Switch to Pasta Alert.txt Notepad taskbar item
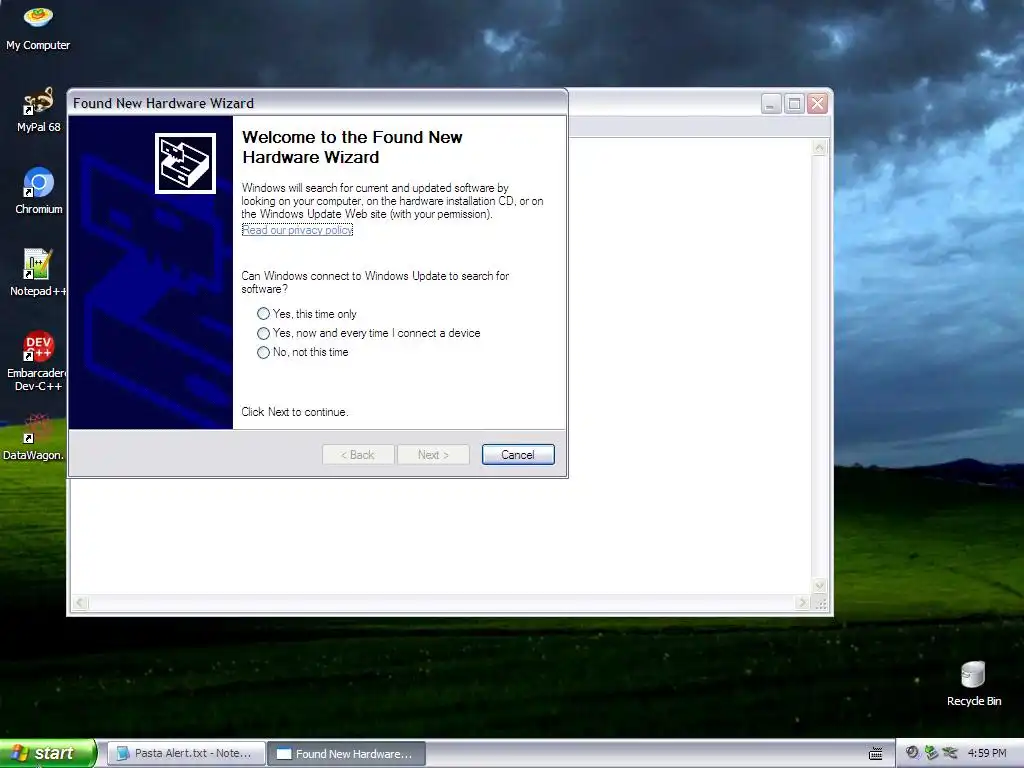Screen dimensions: 1024x768 [x=186, y=754]
